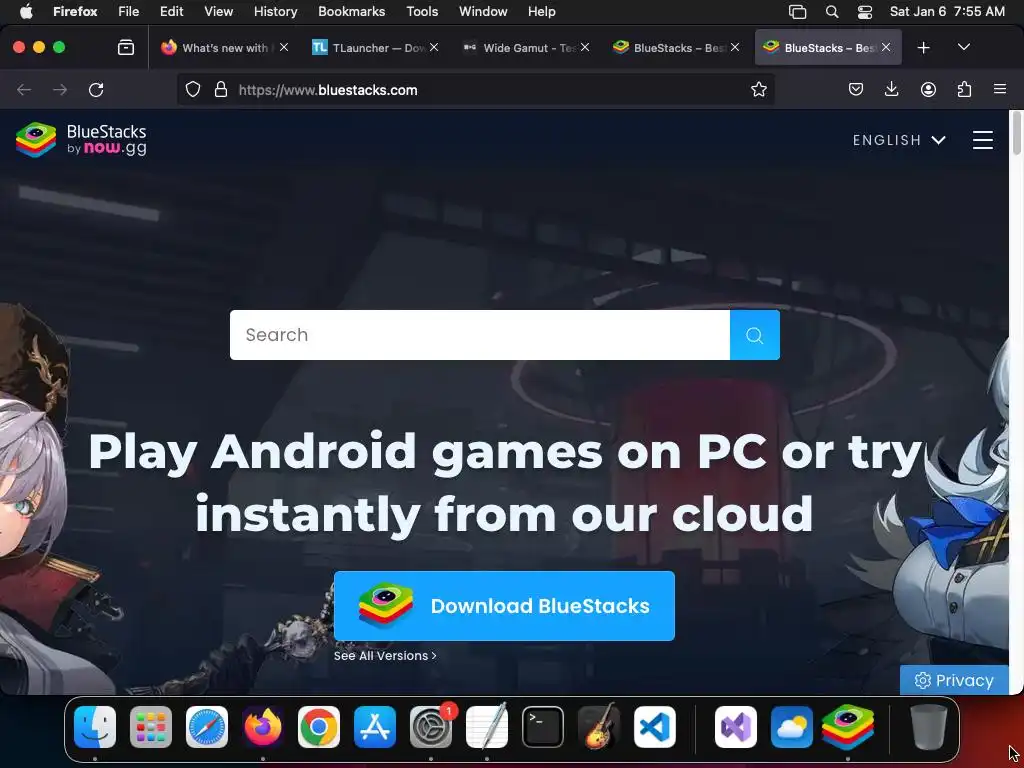Open Google Chrome from the Dock
Viewport: 1024px width, 768px height.
[x=319, y=727]
